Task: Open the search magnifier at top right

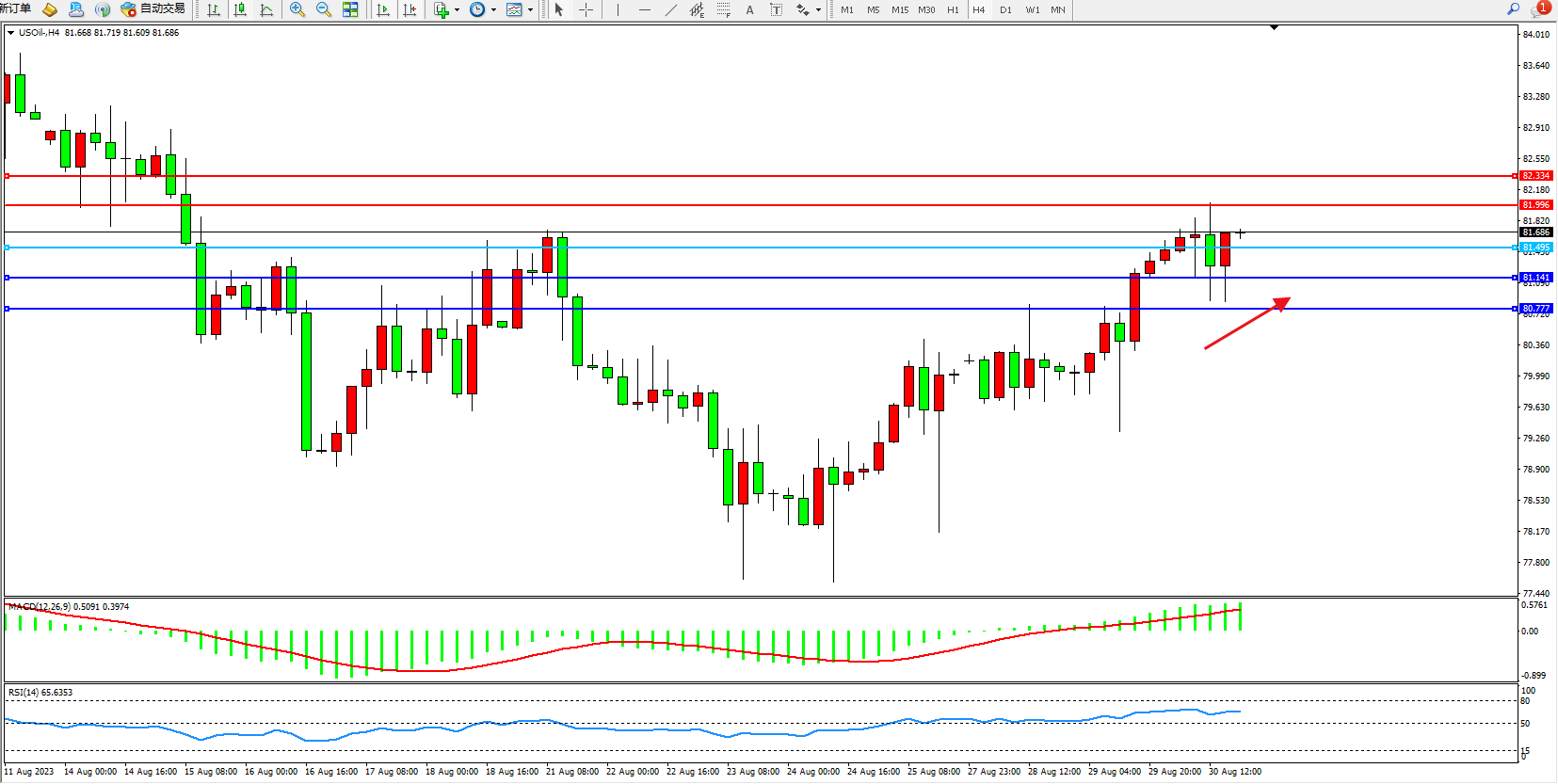Action: (x=1513, y=9)
